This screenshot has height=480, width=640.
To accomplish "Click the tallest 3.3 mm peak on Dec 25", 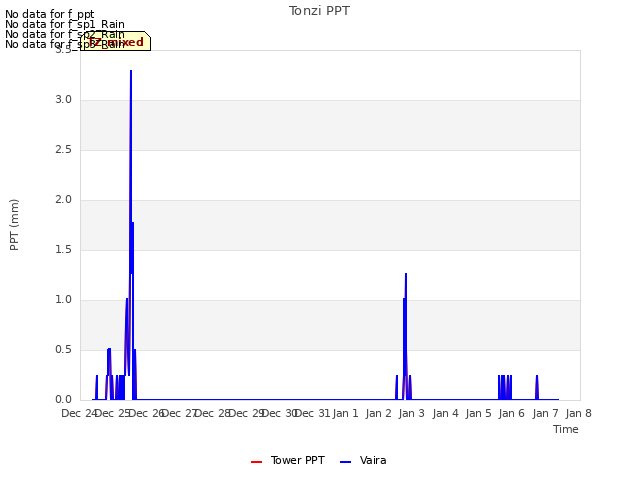I will coord(131,71).
